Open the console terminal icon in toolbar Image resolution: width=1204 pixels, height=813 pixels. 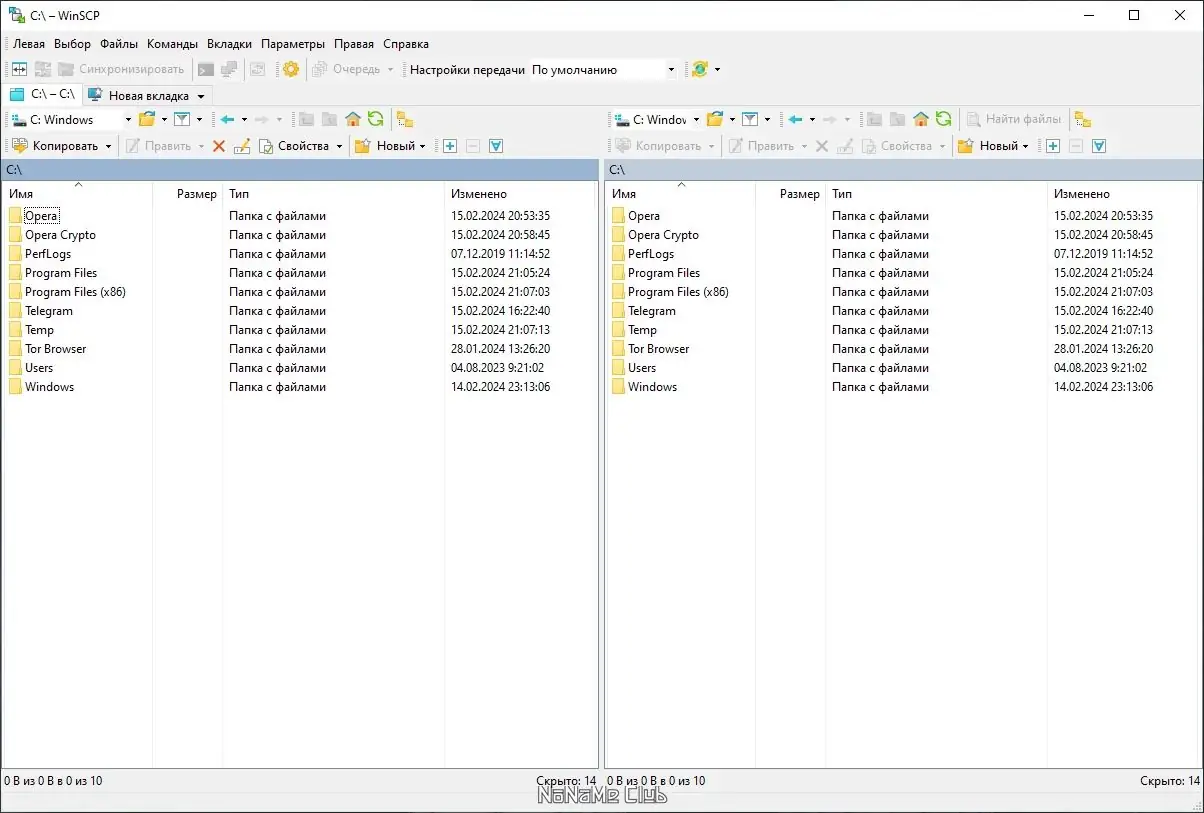coord(206,69)
